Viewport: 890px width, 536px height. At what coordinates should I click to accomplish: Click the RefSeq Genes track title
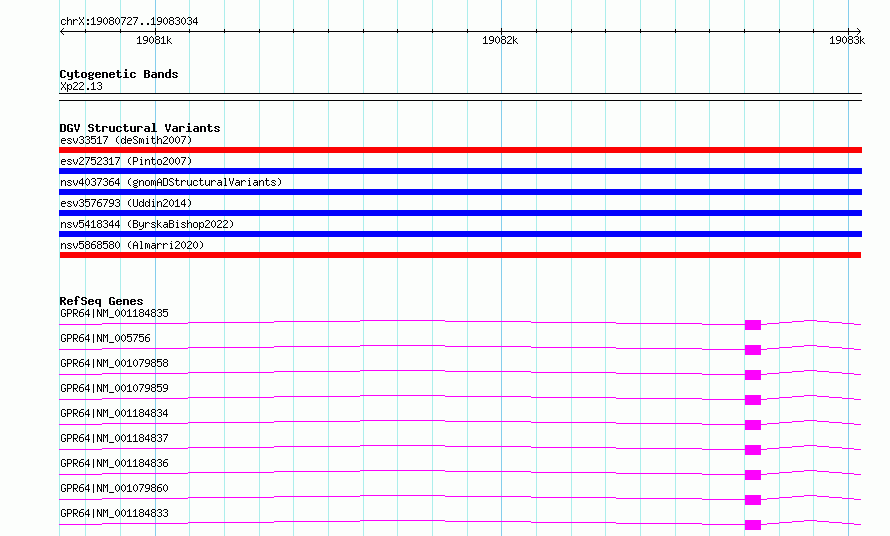101,301
